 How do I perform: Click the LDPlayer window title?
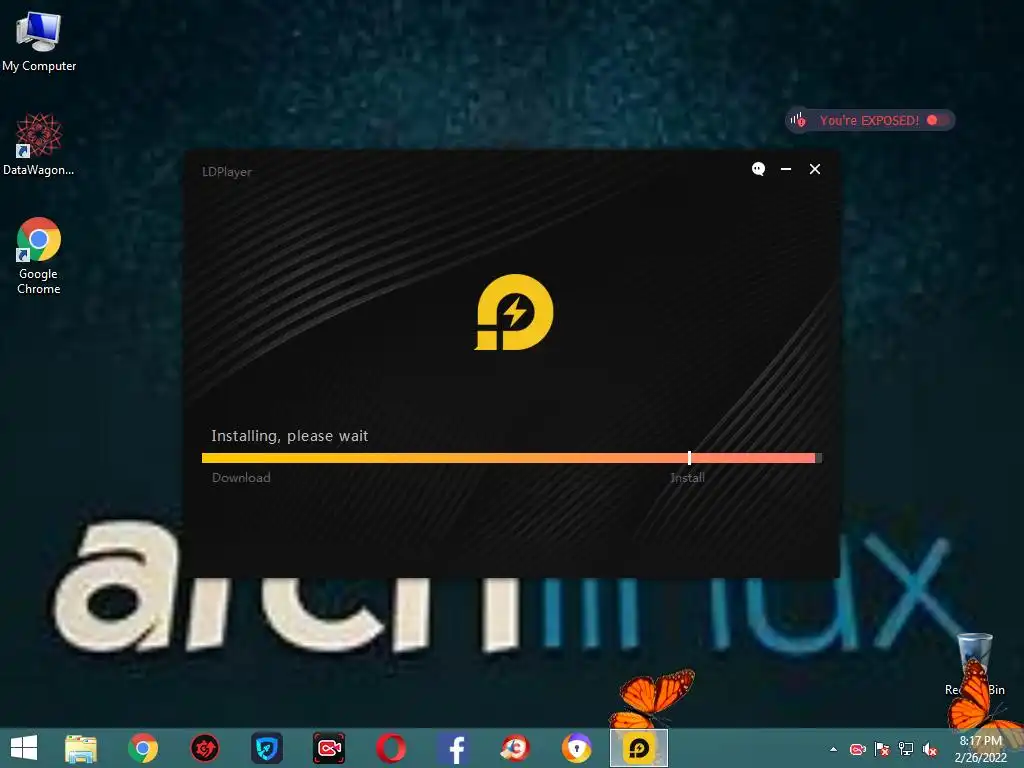coord(227,172)
